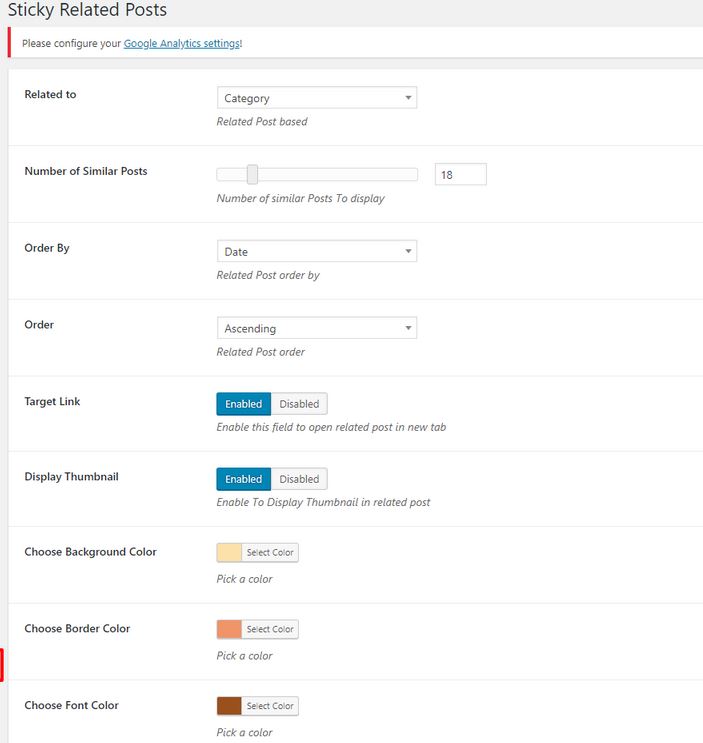Click the similar posts number field showing 18
Viewport: 703px width, 743px height.
click(460, 174)
